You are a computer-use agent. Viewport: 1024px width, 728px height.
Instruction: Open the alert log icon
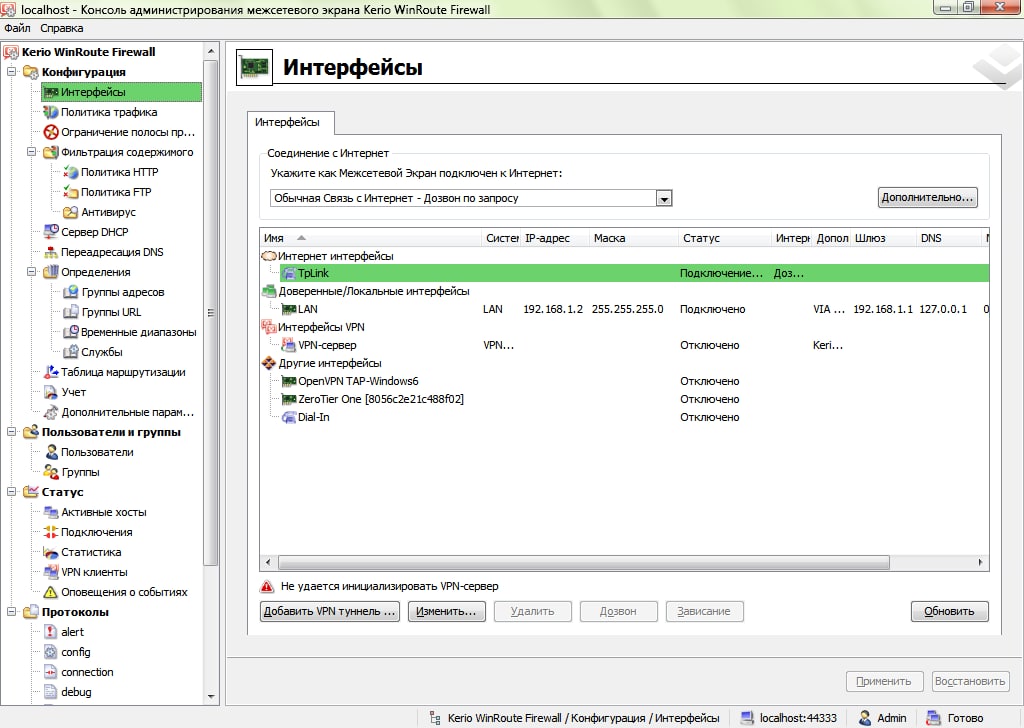(51, 632)
